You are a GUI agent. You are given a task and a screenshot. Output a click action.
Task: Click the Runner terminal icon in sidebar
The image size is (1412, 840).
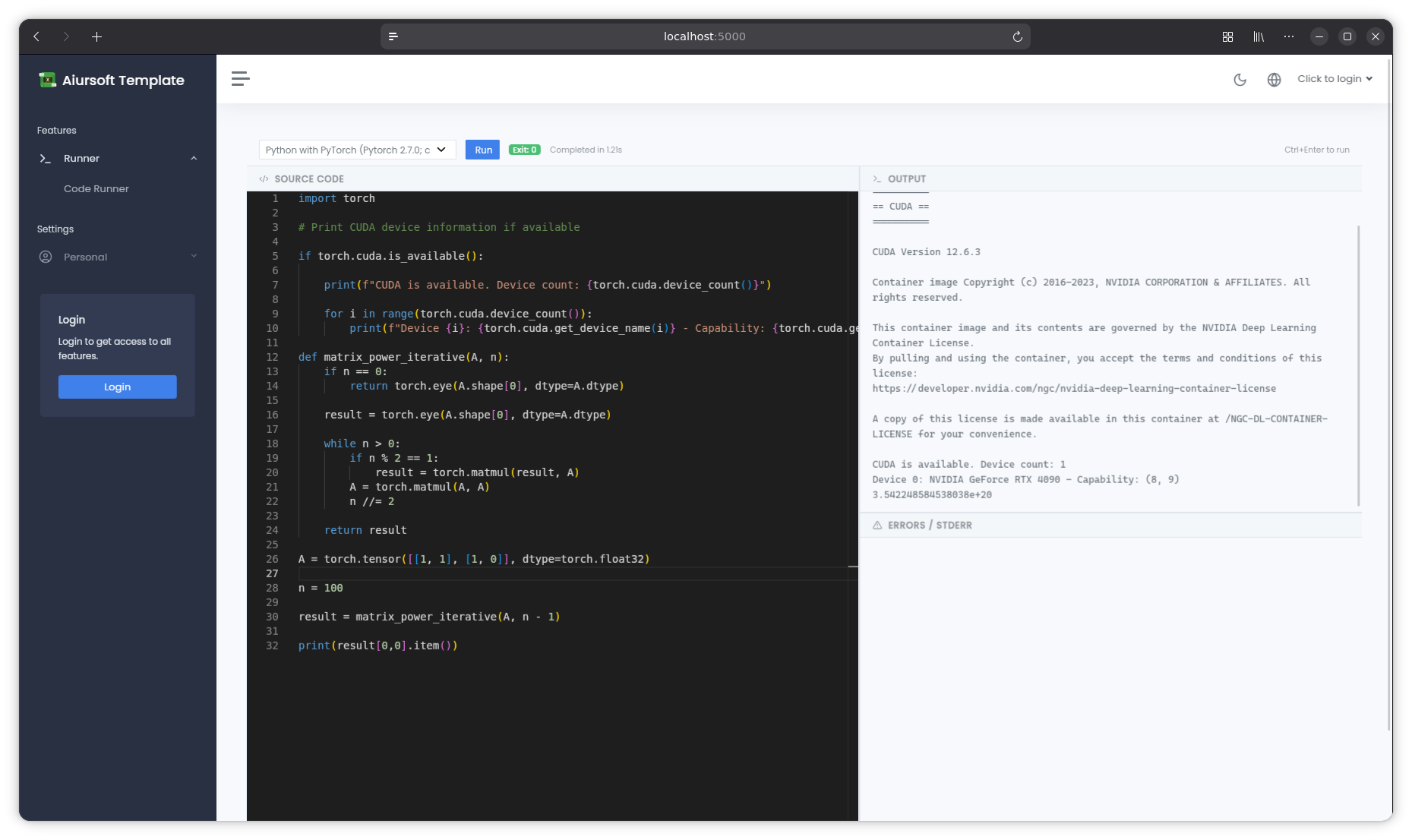(46, 158)
